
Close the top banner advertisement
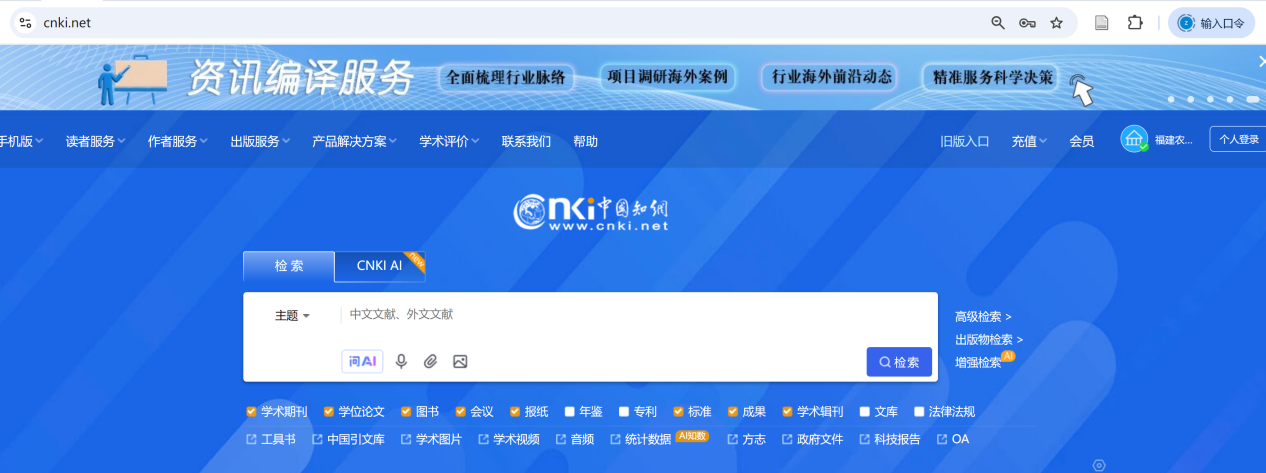1261,62
